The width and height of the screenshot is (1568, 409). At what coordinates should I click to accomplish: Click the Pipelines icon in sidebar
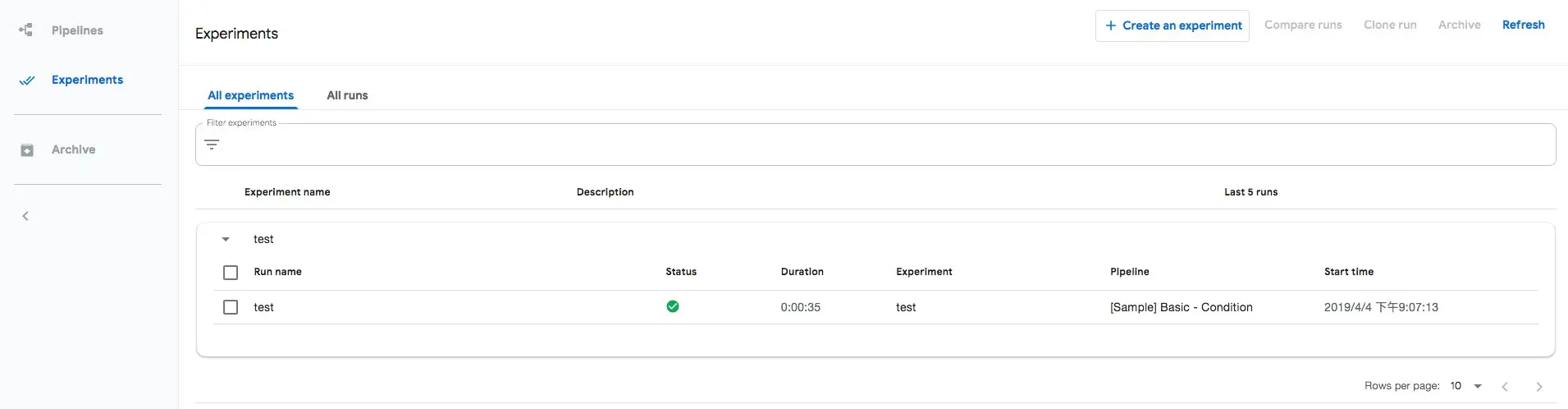[26, 30]
